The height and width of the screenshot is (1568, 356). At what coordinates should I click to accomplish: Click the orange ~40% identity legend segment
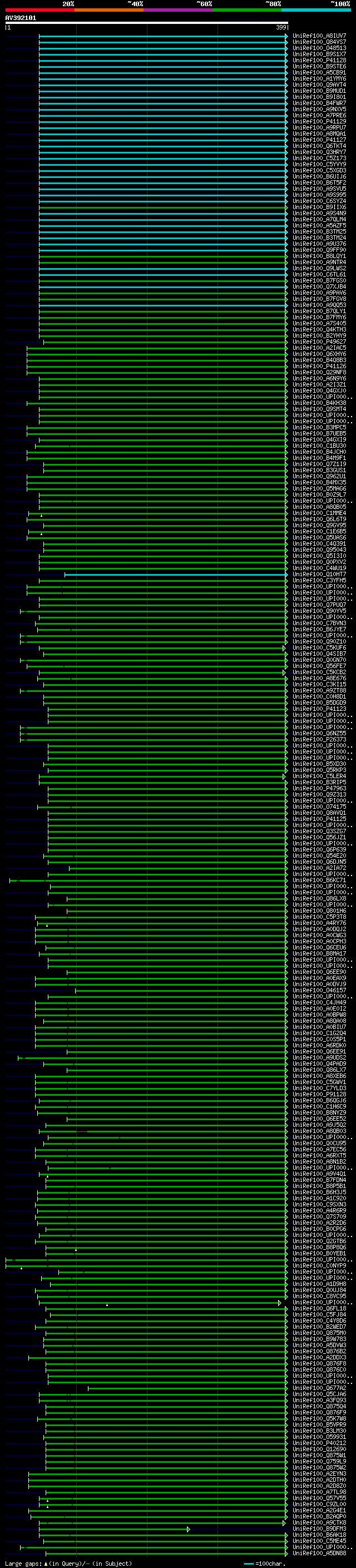click(x=109, y=10)
